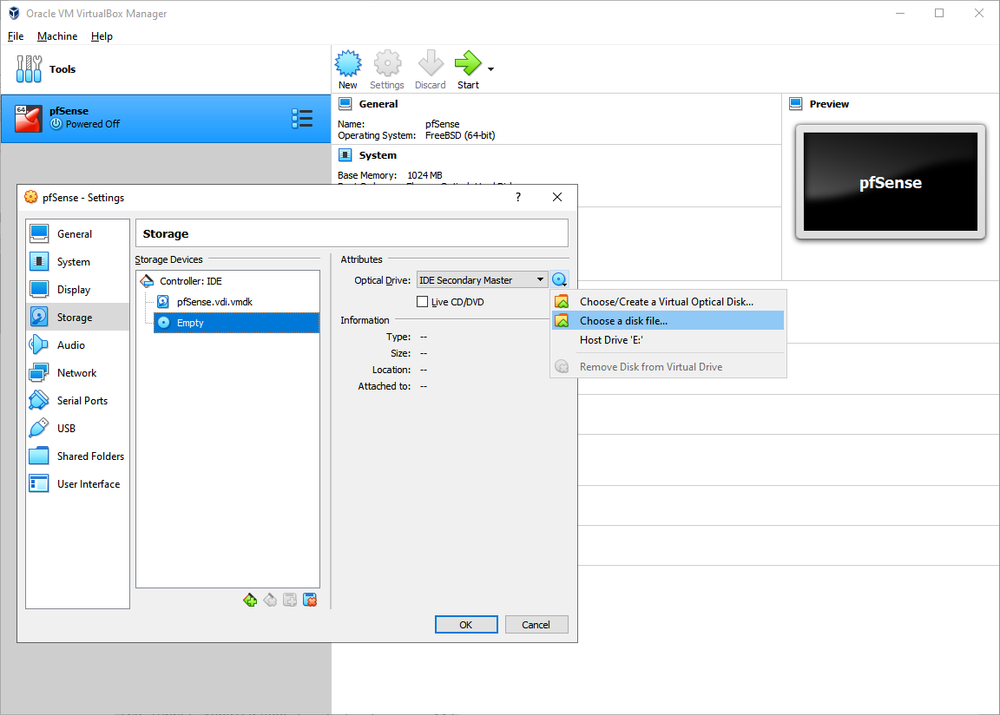Click the settings dialog help question mark

(518, 198)
